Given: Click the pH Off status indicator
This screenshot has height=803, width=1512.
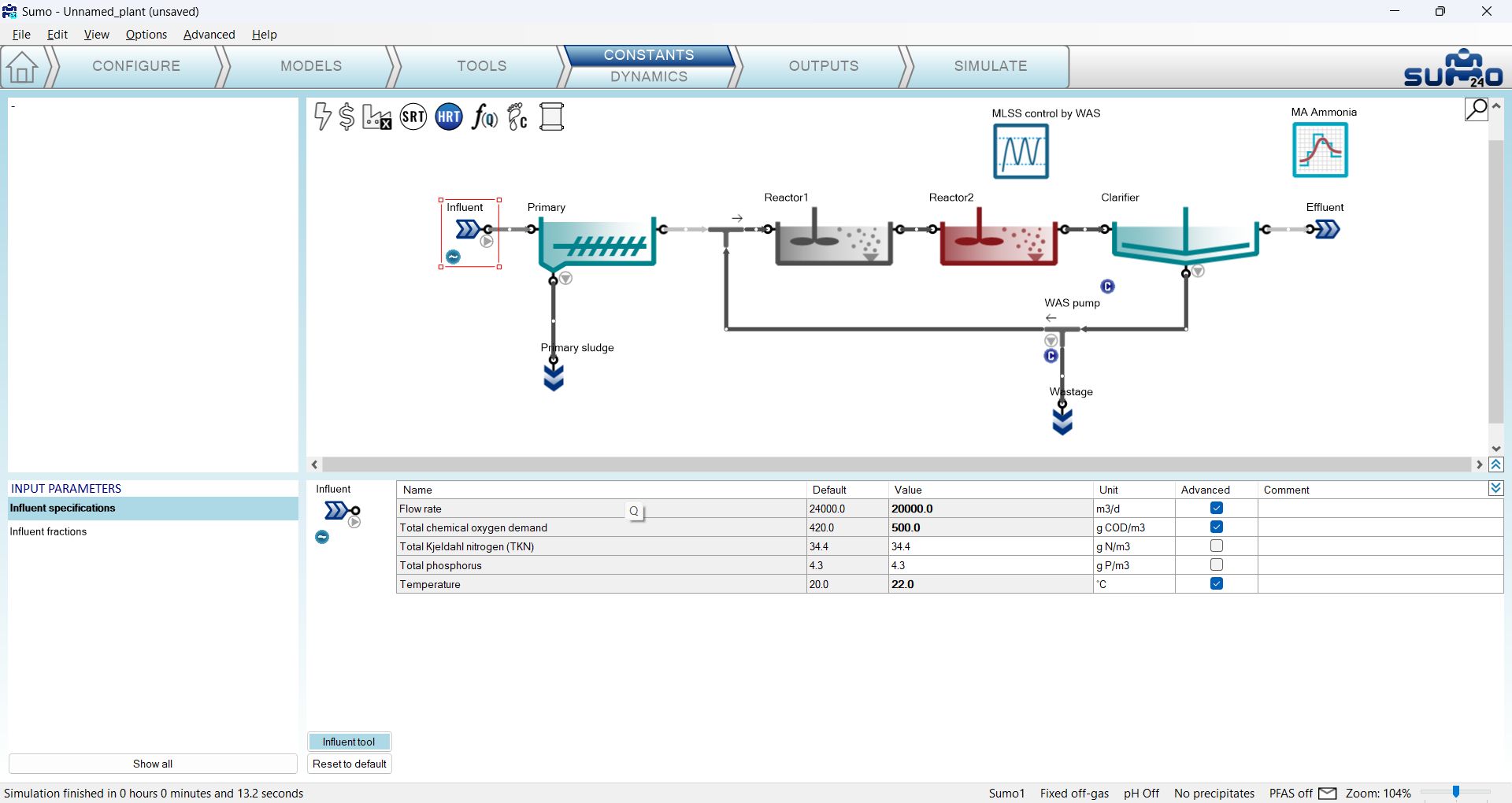Looking at the screenshot, I should [x=1141, y=794].
